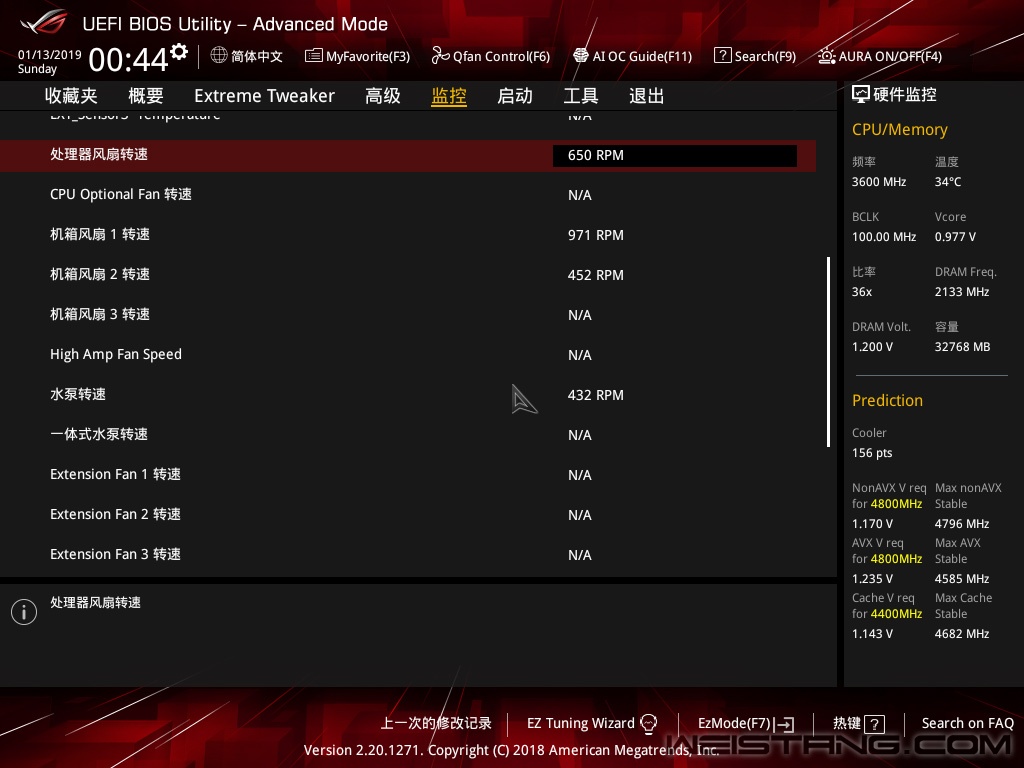Go to the 退出 tab
The height and width of the screenshot is (768, 1024).
coord(647,96)
